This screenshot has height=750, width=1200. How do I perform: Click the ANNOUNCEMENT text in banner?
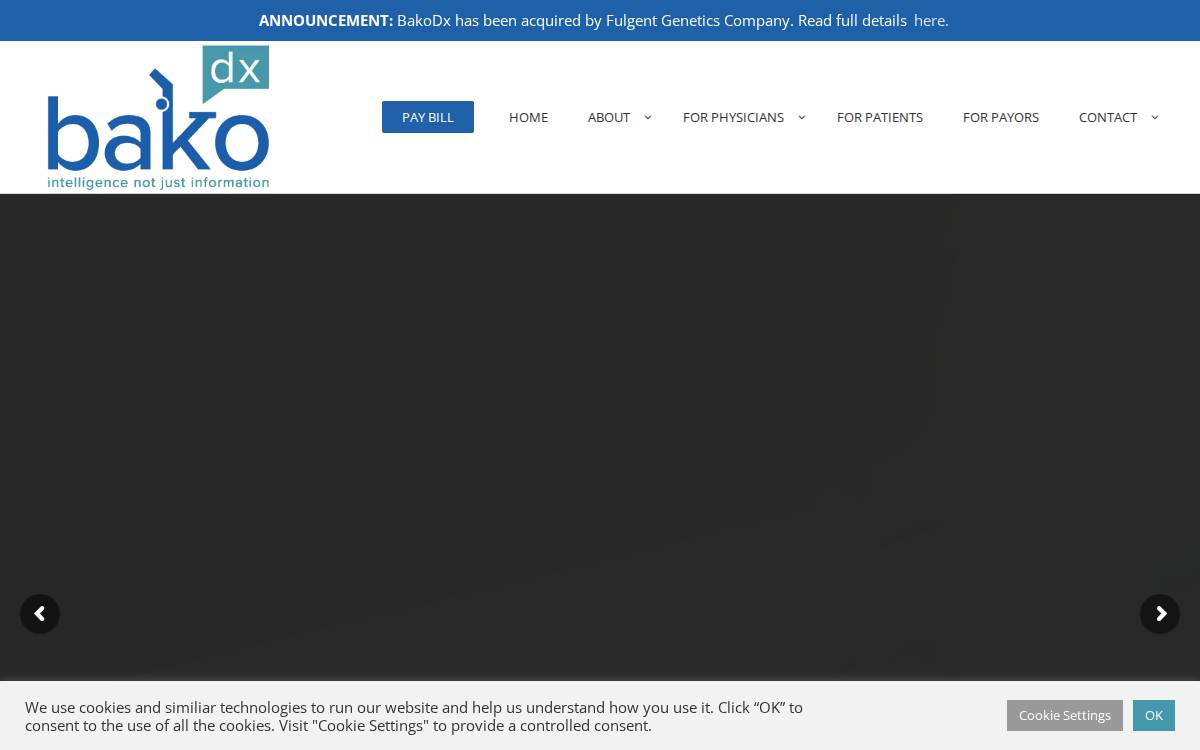326,20
